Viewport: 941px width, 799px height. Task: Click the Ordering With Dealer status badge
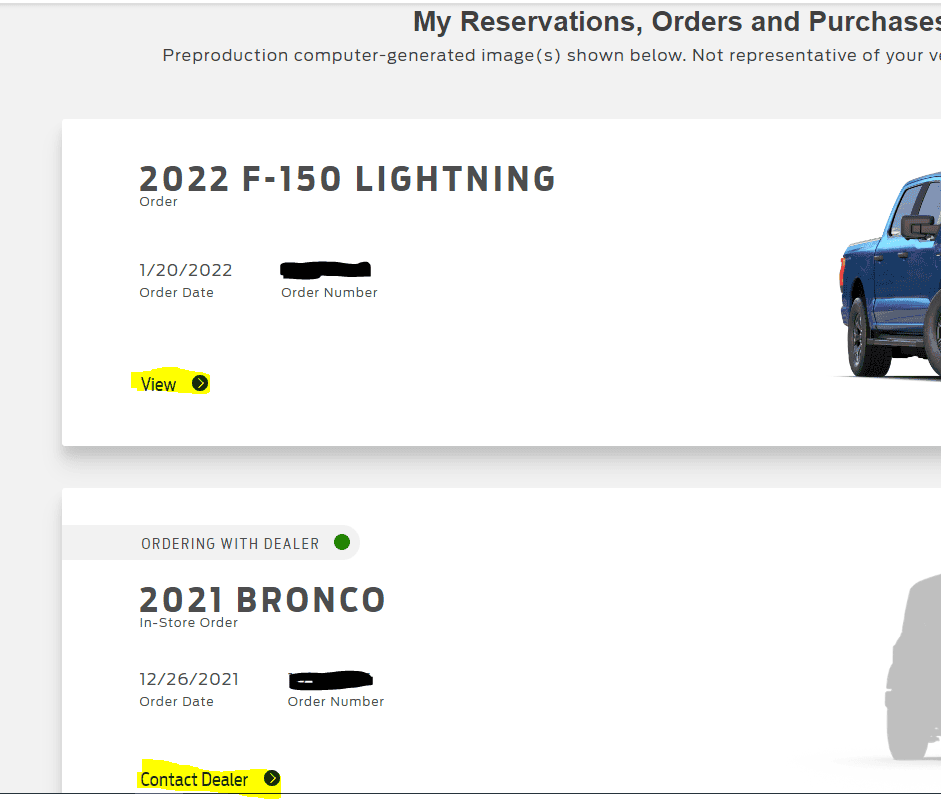[x=230, y=544]
